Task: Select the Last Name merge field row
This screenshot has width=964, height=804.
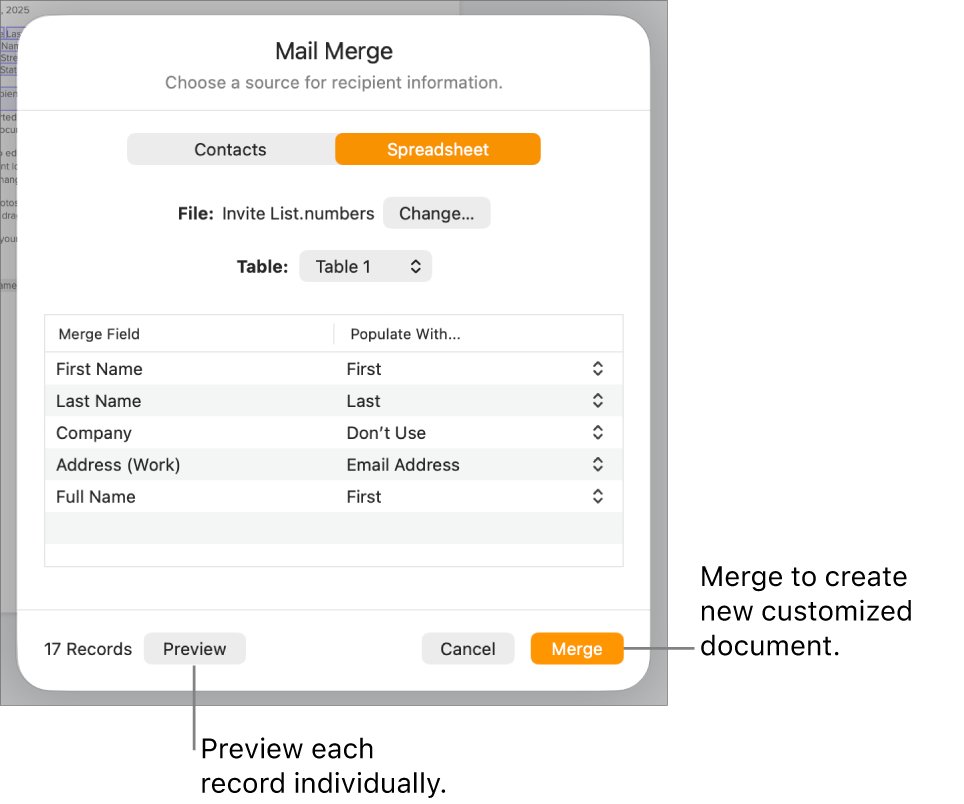Action: (x=334, y=401)
